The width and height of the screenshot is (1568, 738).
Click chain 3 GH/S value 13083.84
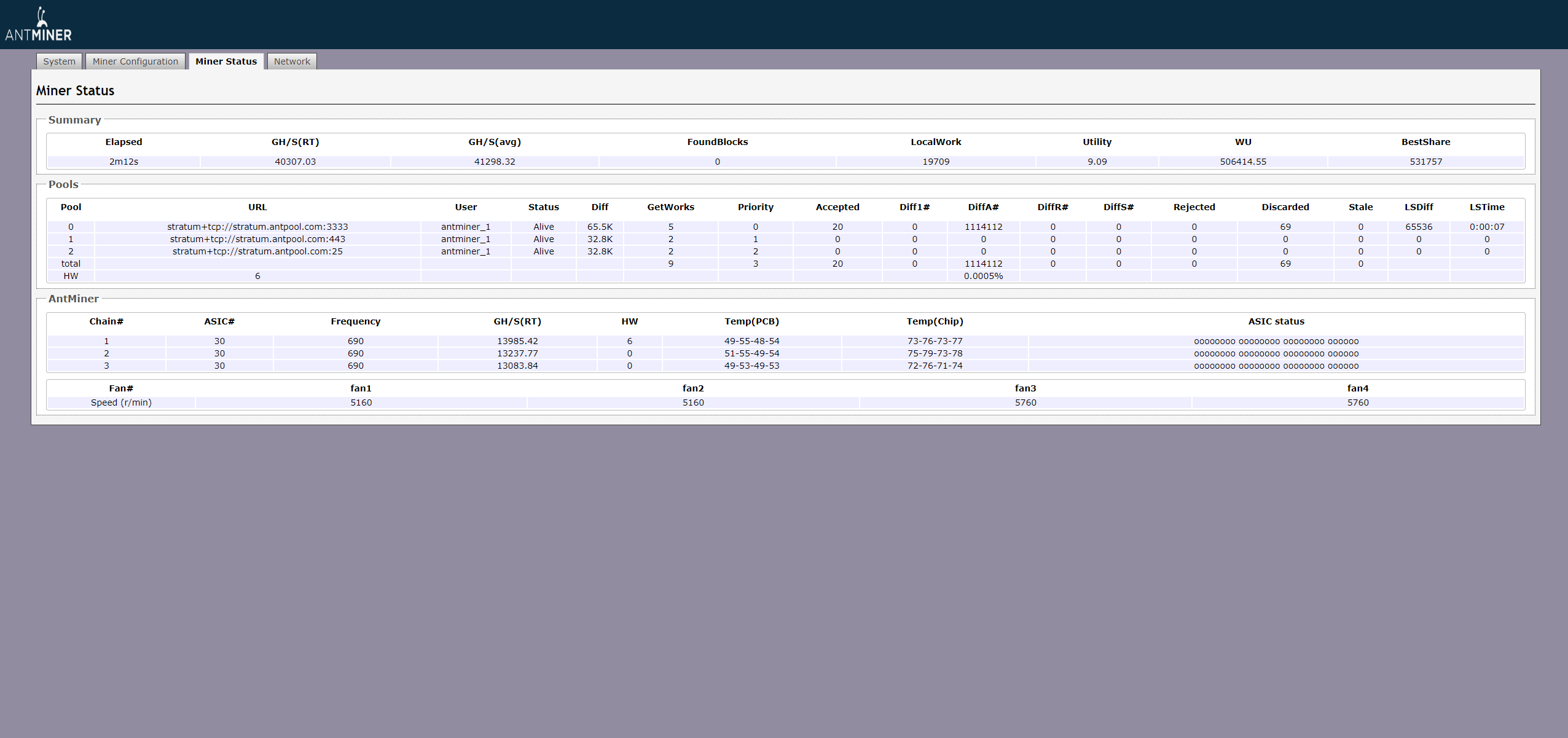pyautogui.click(x=517, y=366)
